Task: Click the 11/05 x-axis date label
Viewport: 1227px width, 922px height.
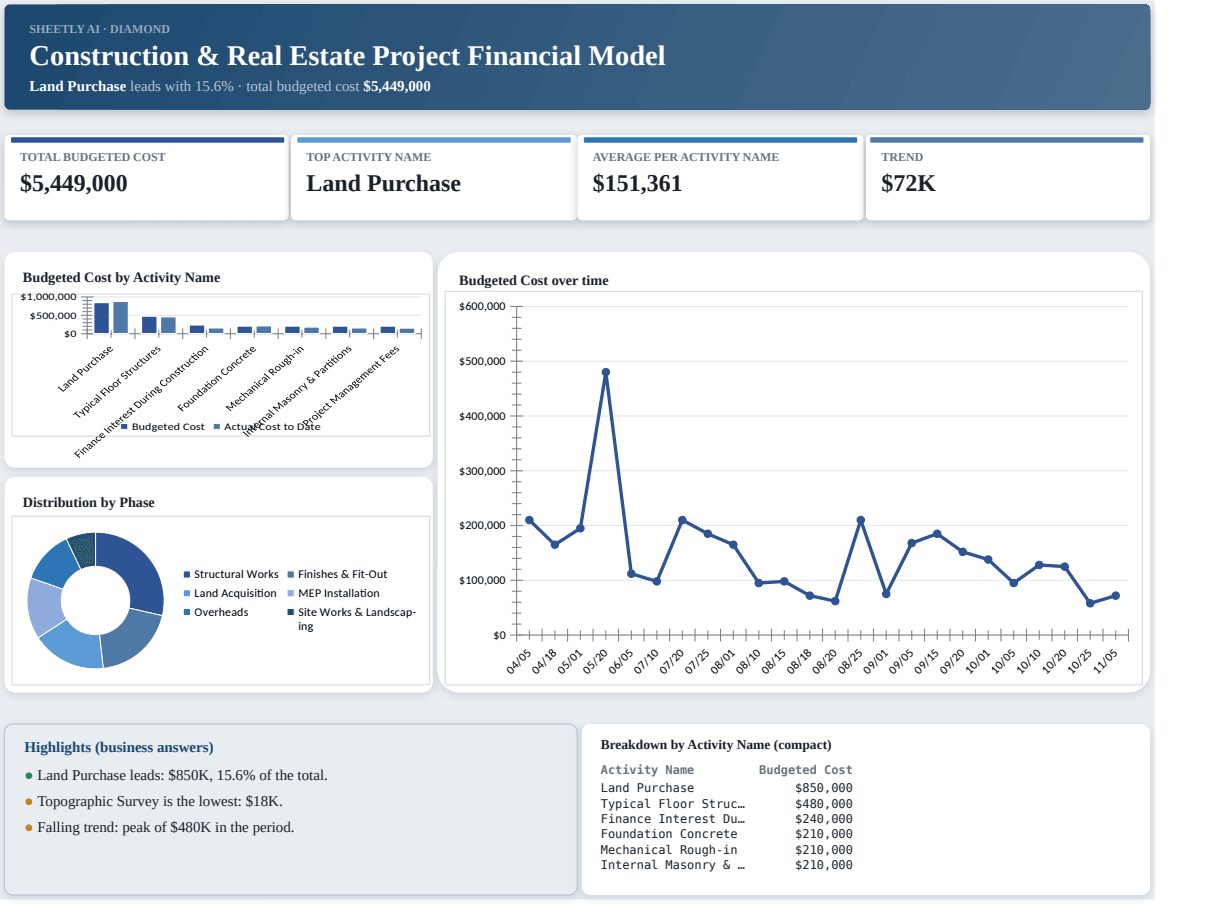Action: (x=1105, y=661)
